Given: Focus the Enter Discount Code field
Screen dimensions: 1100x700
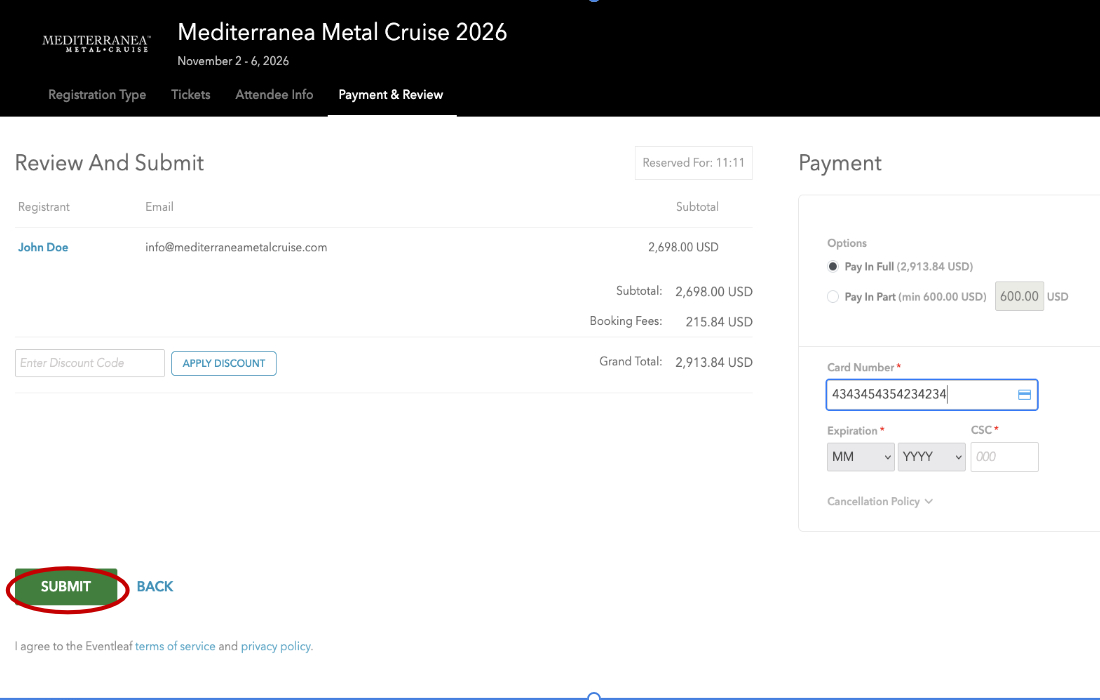Looking at the screenshot, I should (x=89, y=363).
